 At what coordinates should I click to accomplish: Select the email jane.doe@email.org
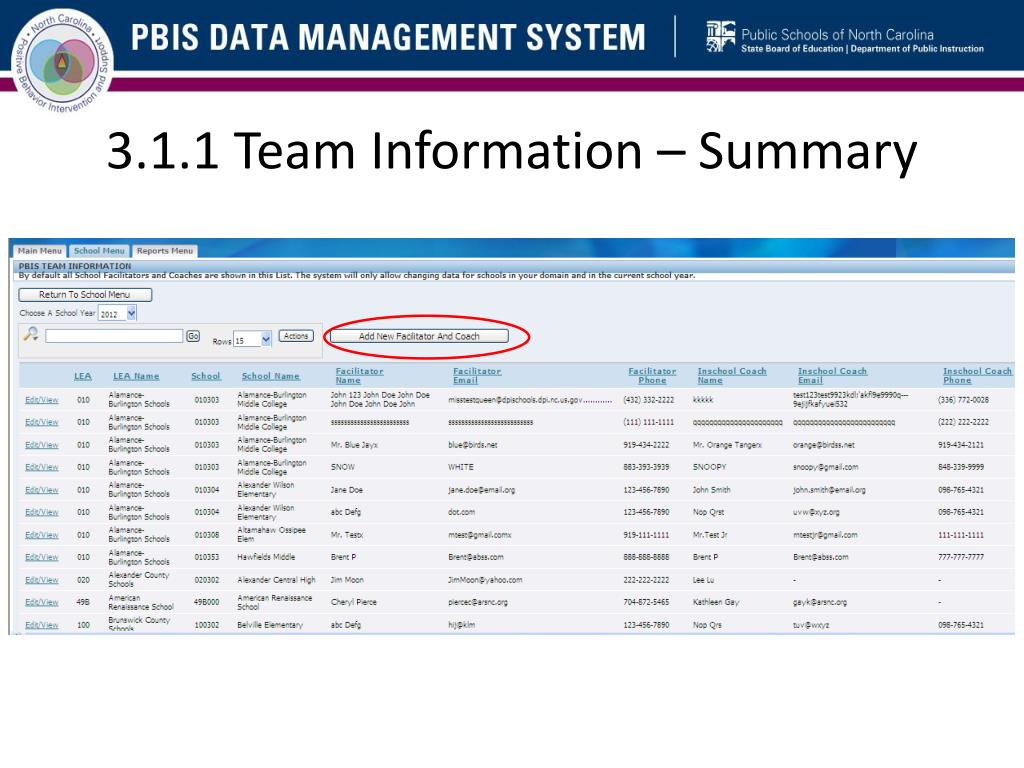[481, 490]
